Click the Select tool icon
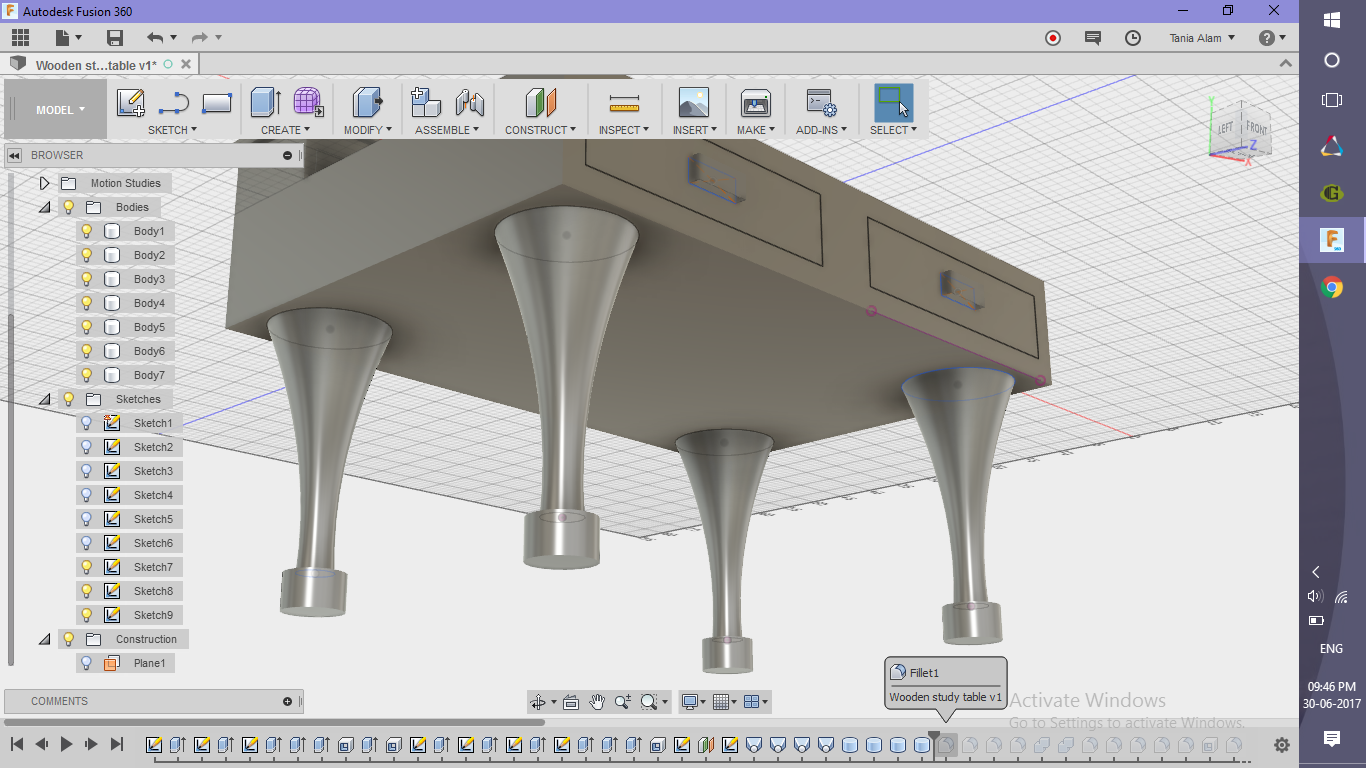 (893, 102)
